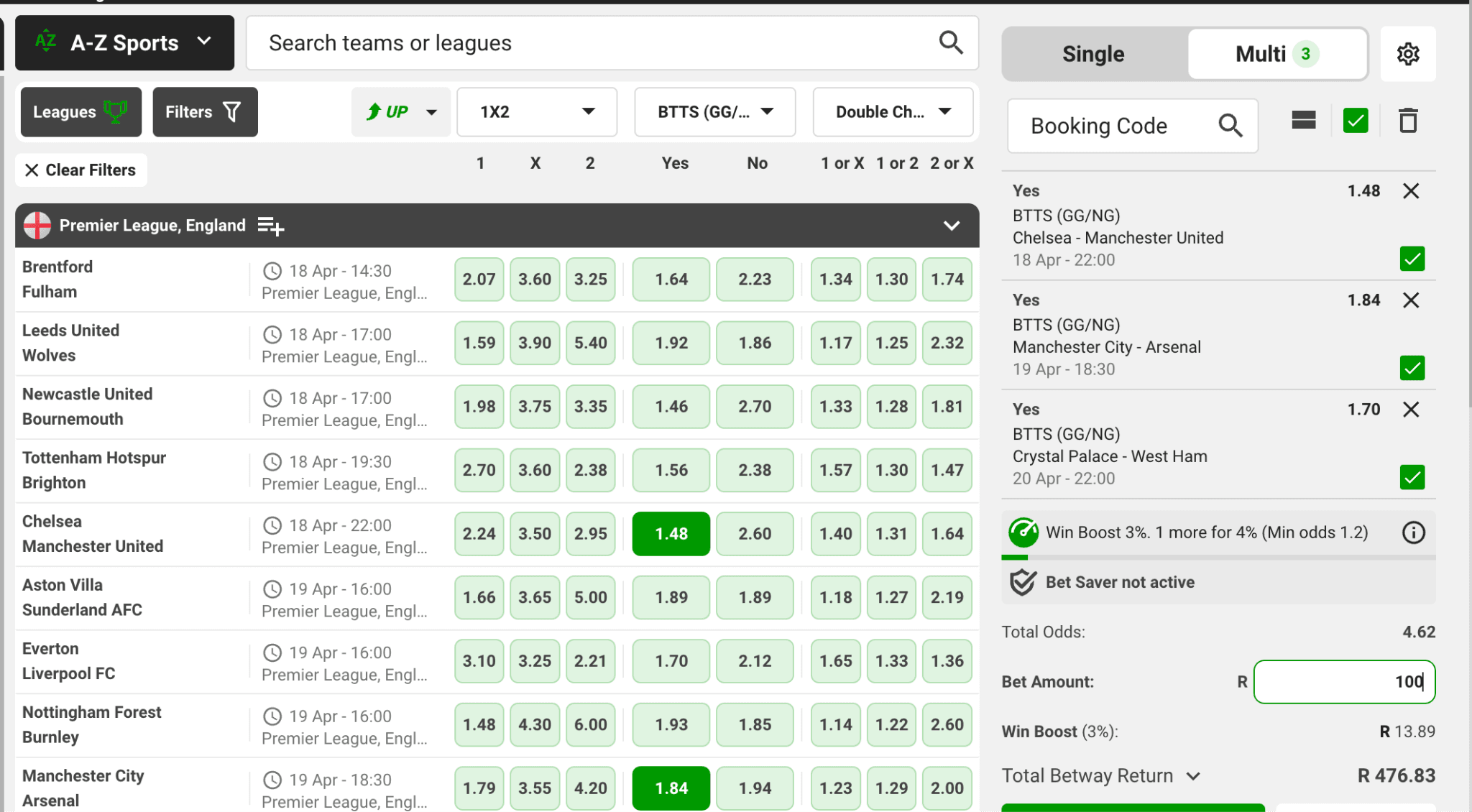
Task: Collapse the Premier League, England section
Action: coord(951,226)
